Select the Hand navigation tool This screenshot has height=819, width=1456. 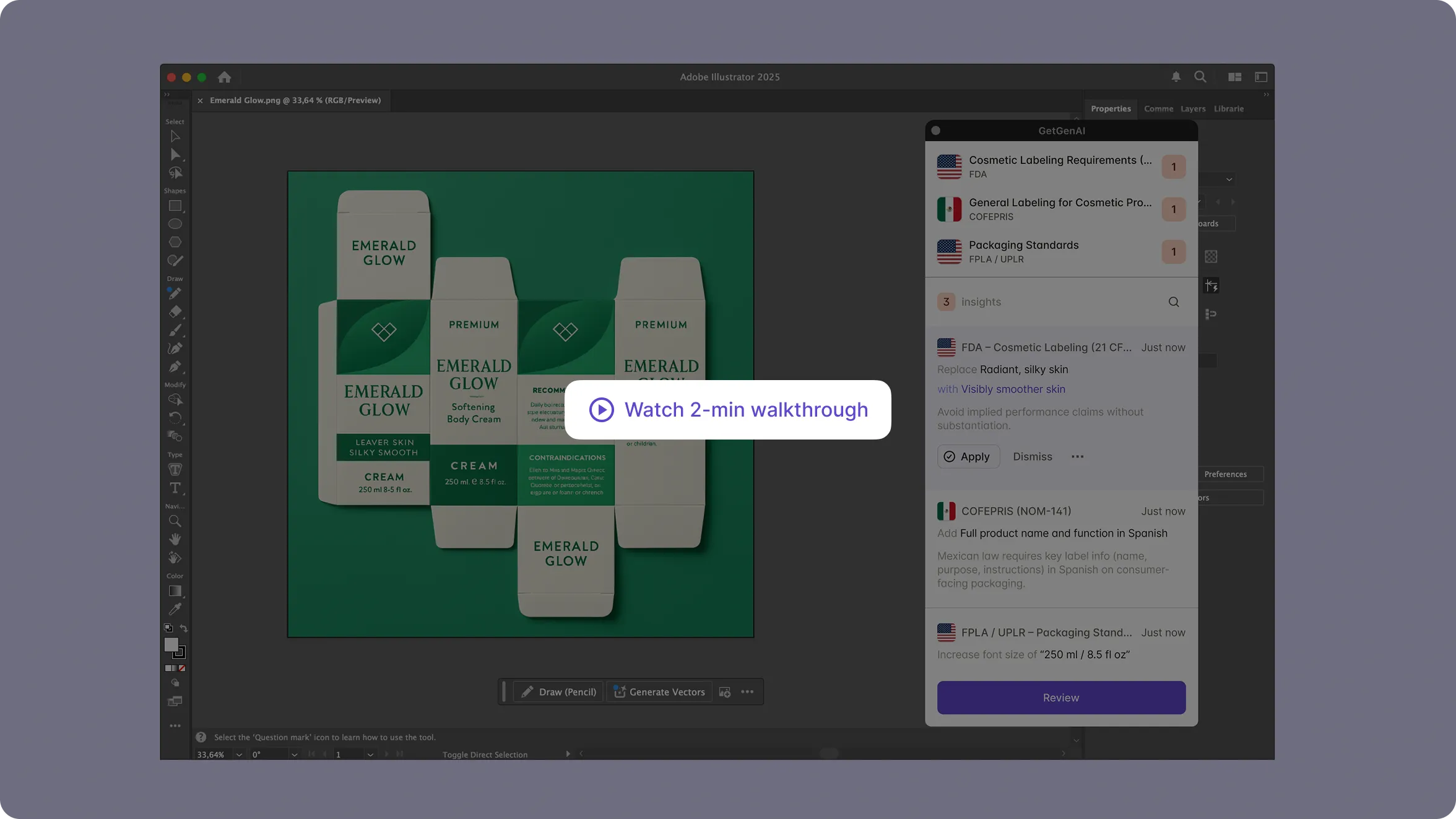[175, 539]
